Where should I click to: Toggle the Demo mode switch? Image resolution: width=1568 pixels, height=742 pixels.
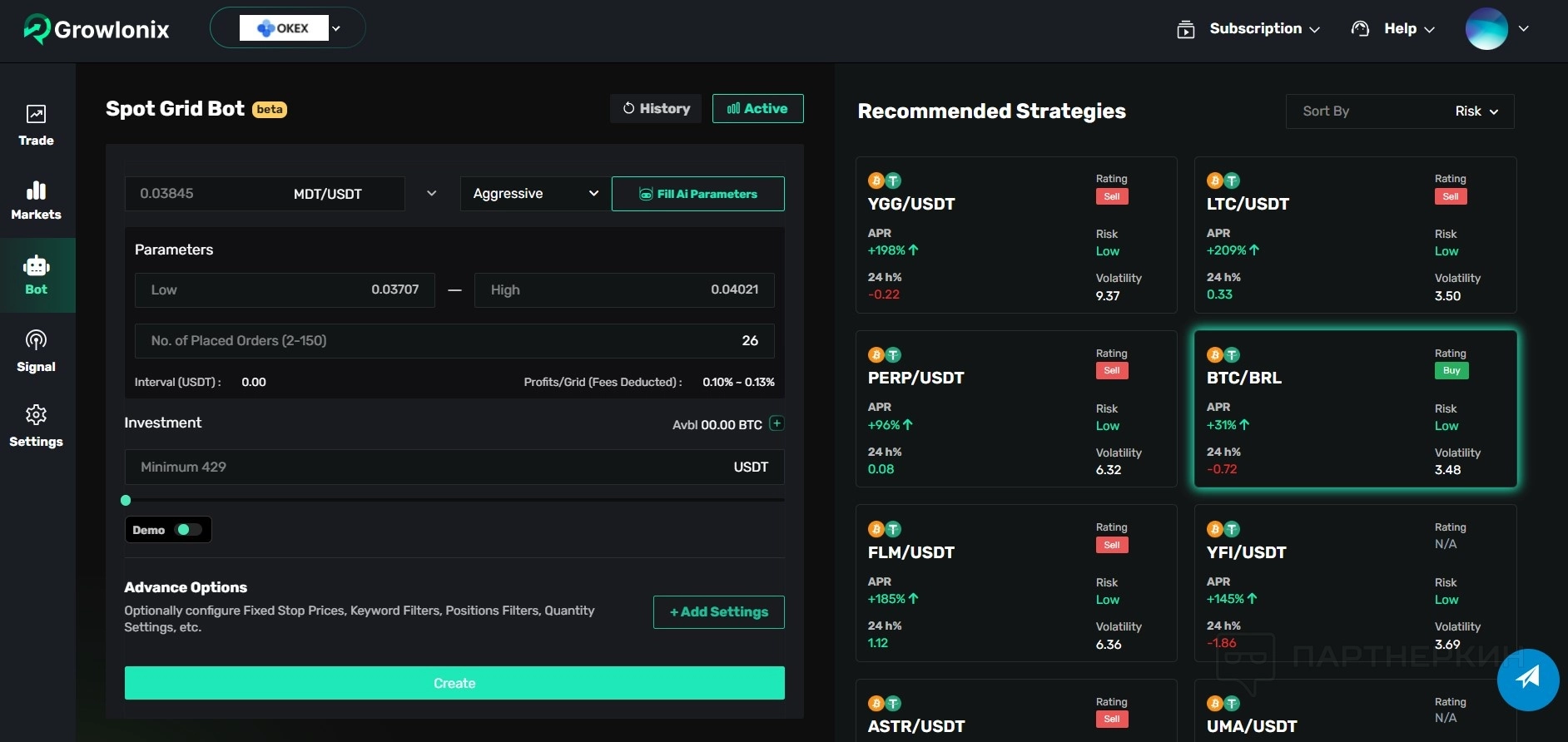189,530
